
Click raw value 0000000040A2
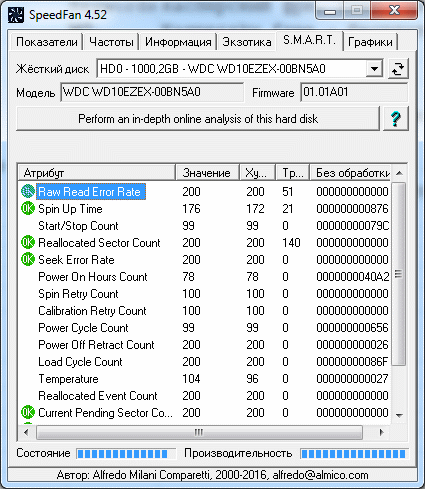point(353,277)
